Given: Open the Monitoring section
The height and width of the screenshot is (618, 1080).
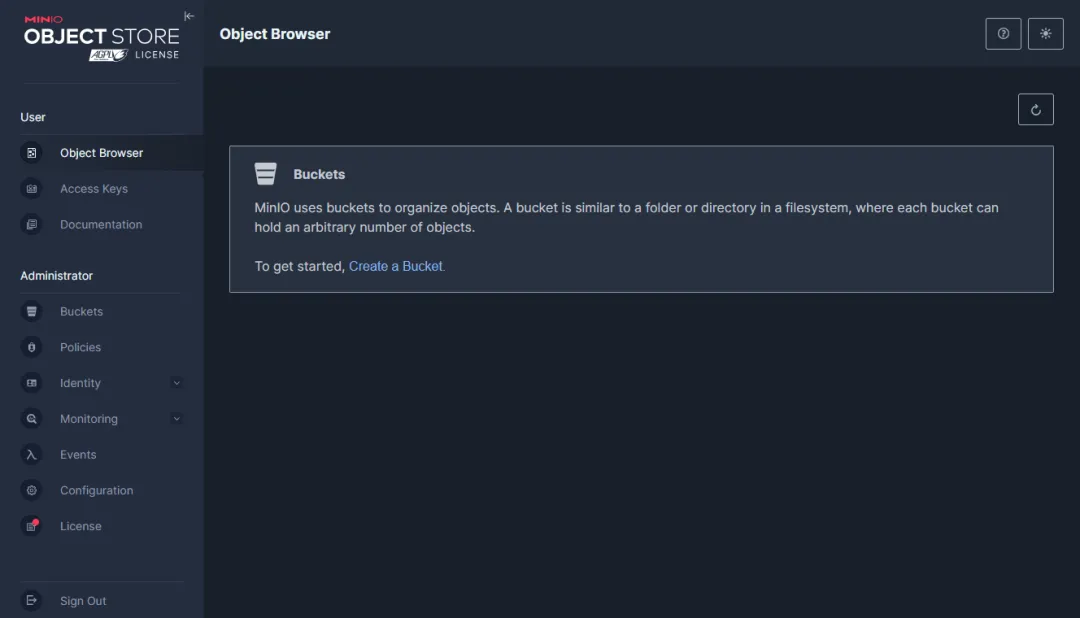Looking at the screenshot, I should (x=89, y=419).
